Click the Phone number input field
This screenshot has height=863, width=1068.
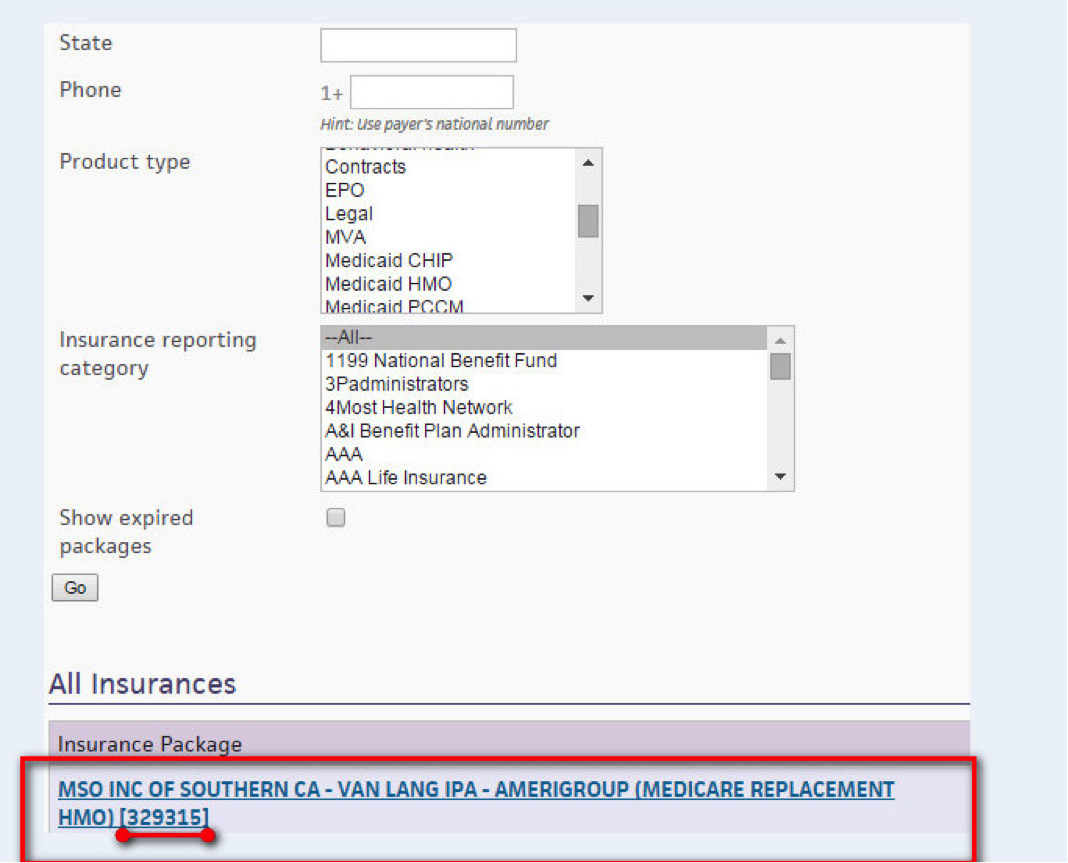(x=432, y=92)
